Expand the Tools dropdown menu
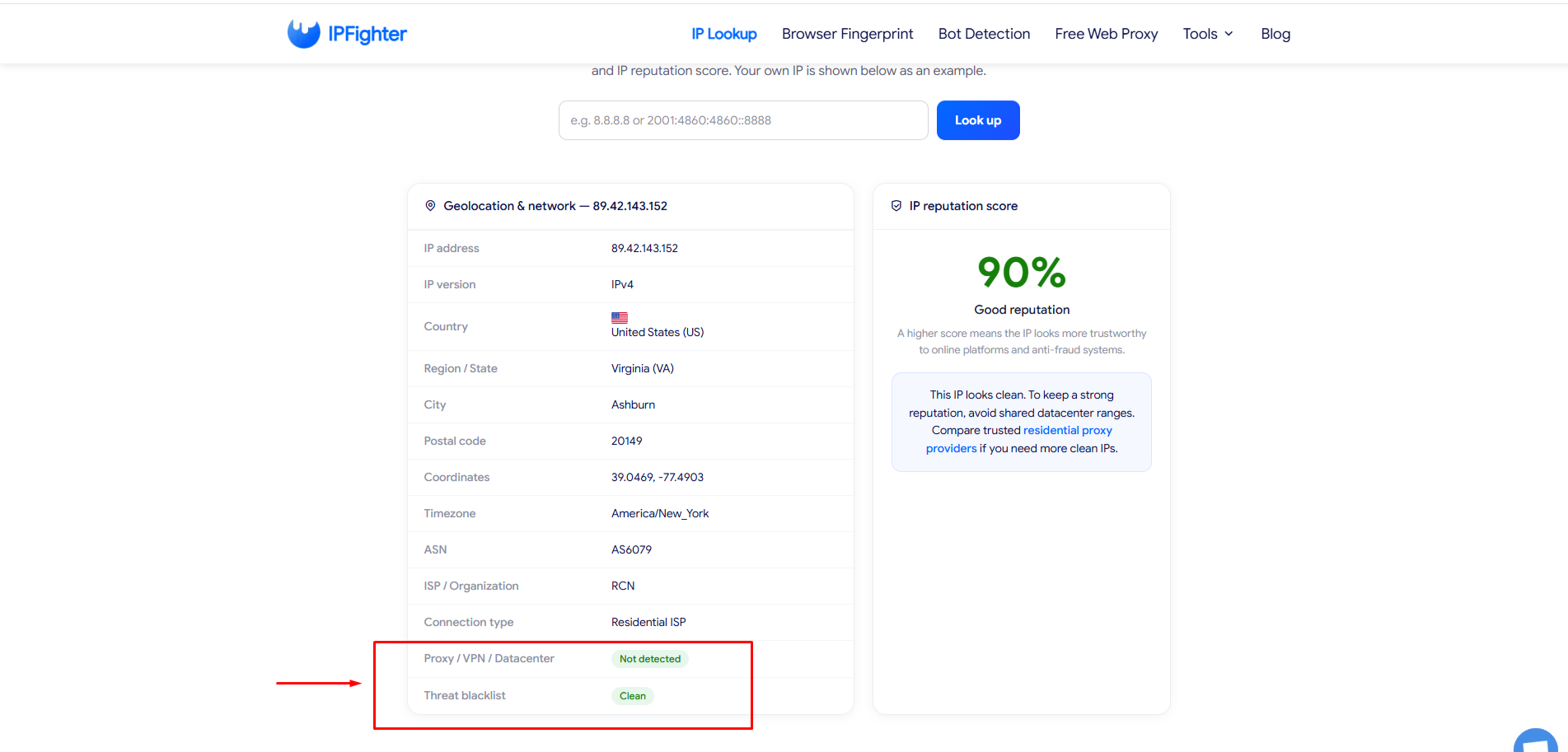The image size is (1568, 752). click(x=1208, y=34)
